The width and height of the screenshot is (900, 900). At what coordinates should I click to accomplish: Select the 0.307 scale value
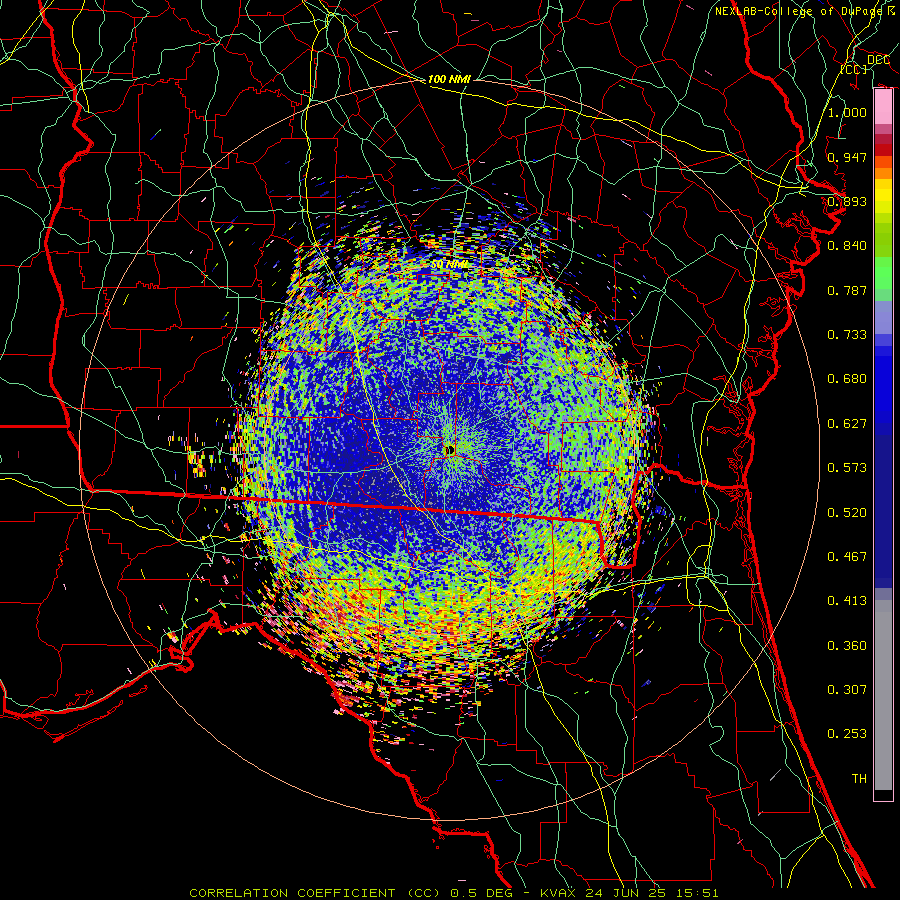847,689
